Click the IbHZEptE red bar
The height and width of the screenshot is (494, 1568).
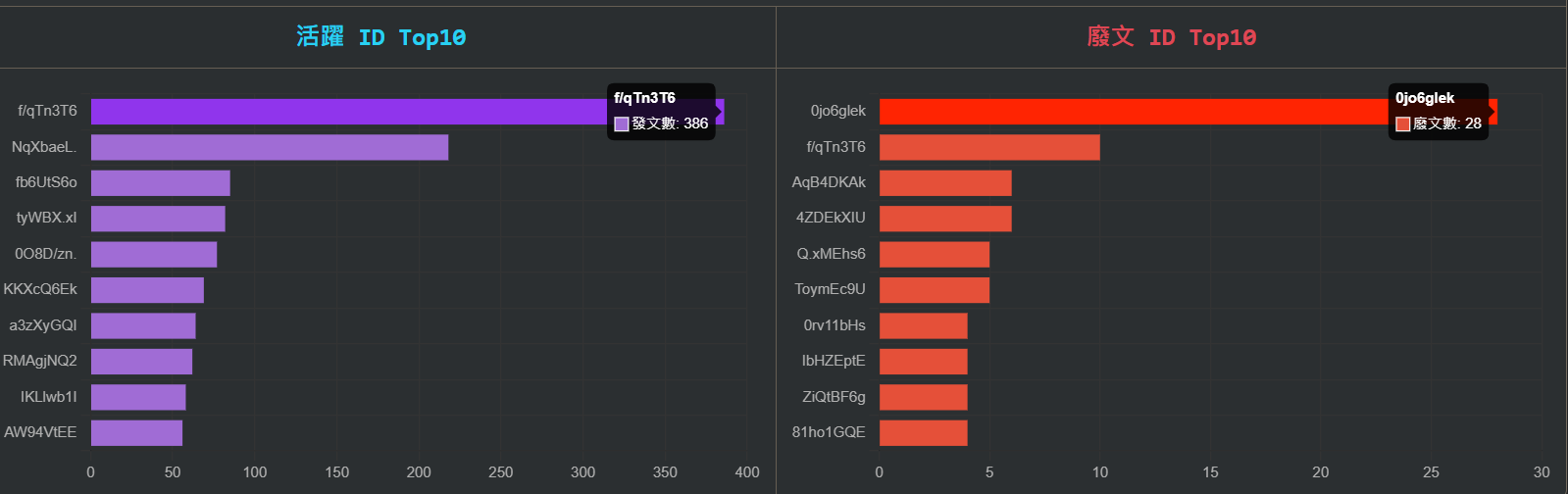click(x=923, y=361)
